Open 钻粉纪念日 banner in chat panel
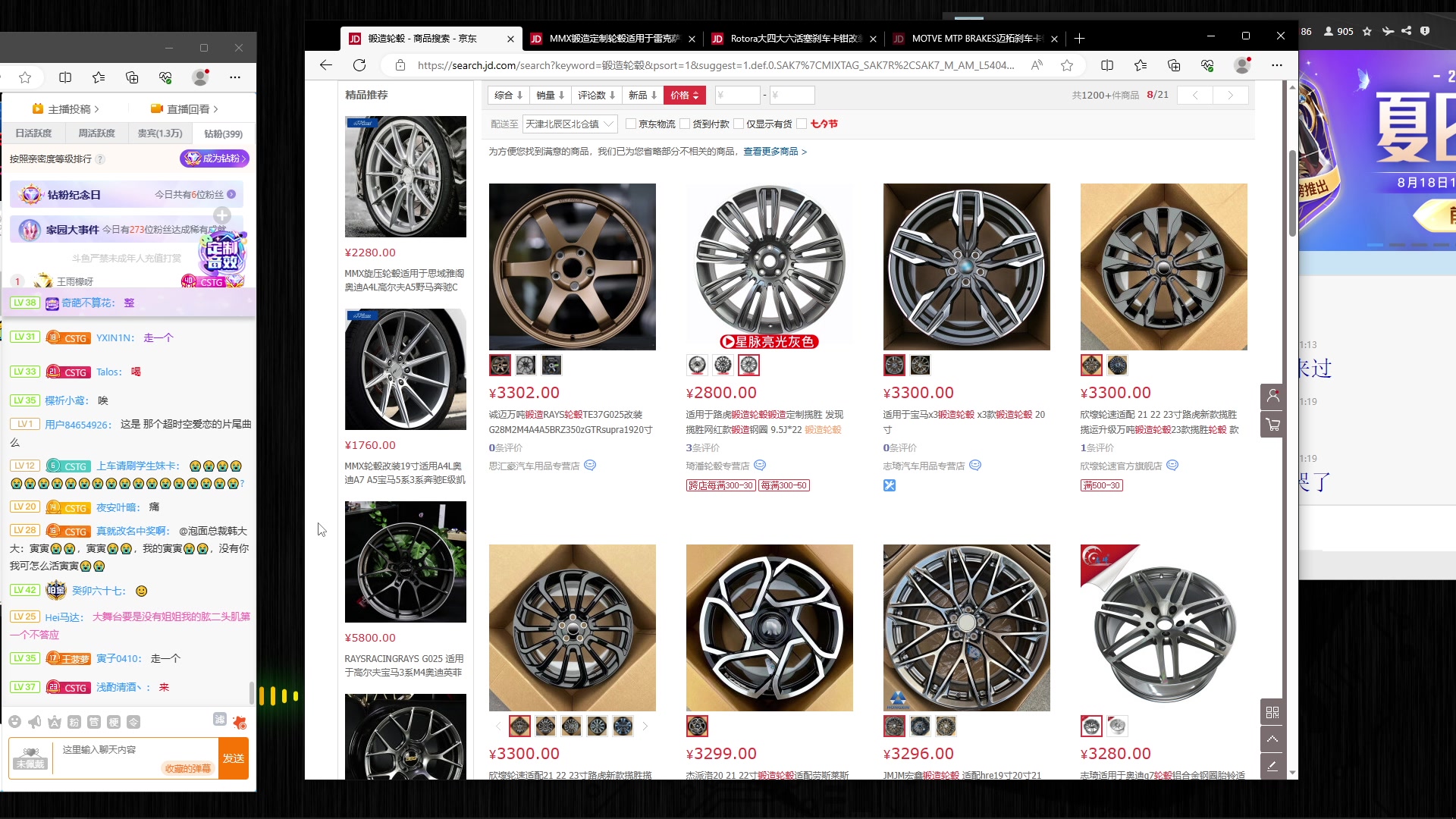The height and width of the screenshot is (819, 1456). 127,195
